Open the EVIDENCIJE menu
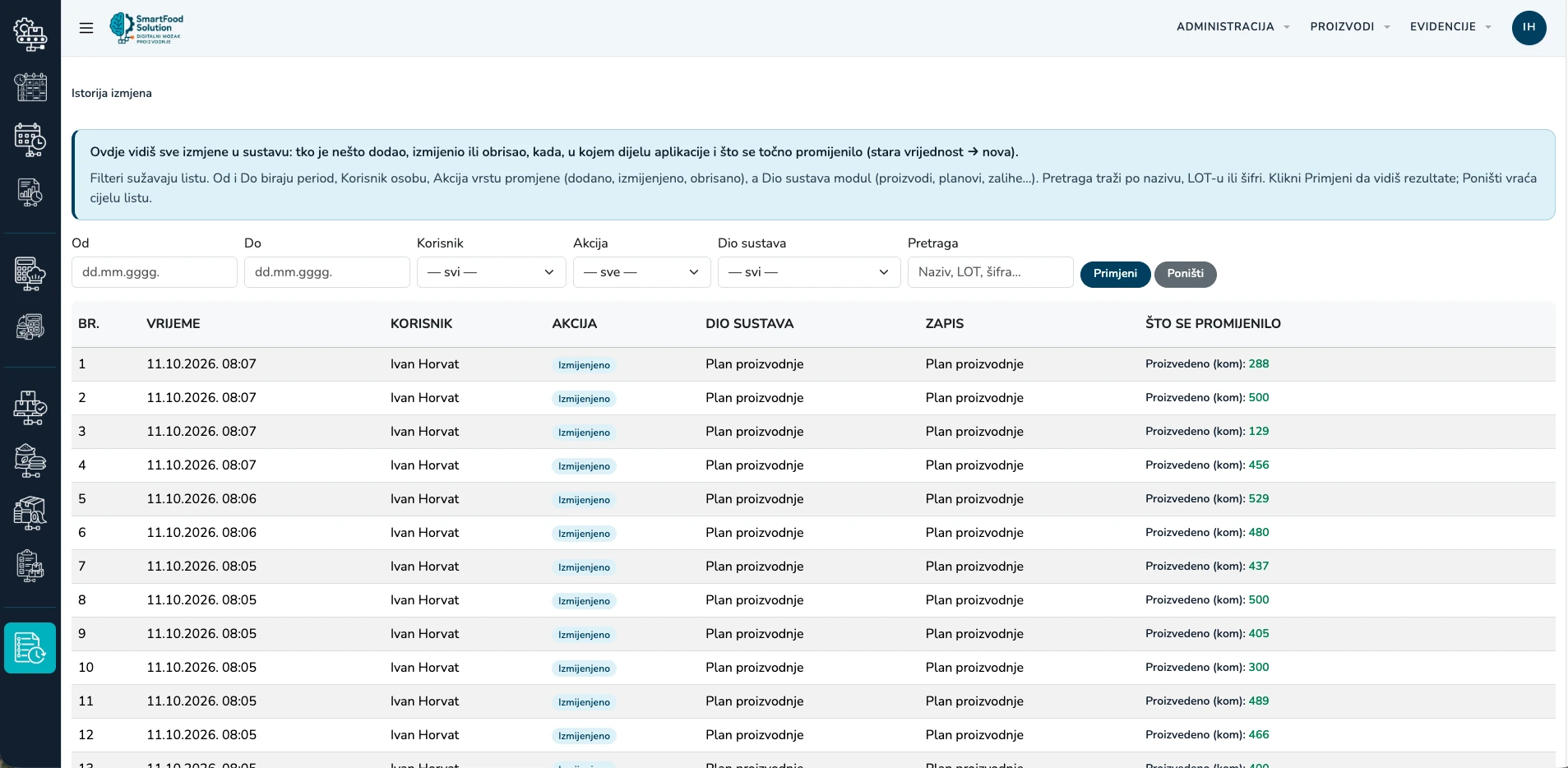The width and height of the screenshot is (1568, 768). click(x=1450, y=27)
